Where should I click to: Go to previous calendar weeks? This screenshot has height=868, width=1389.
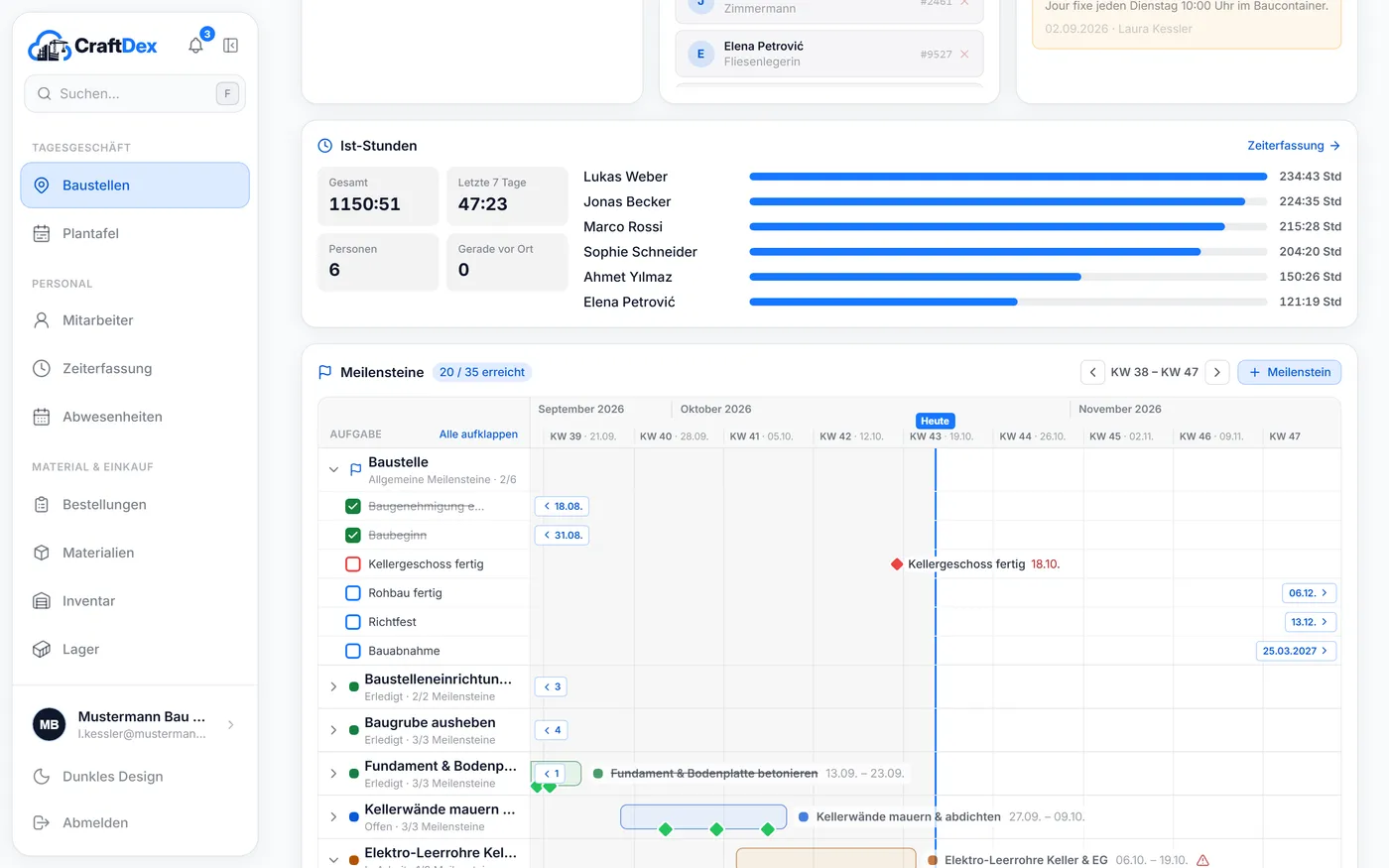pos(1092,373)
